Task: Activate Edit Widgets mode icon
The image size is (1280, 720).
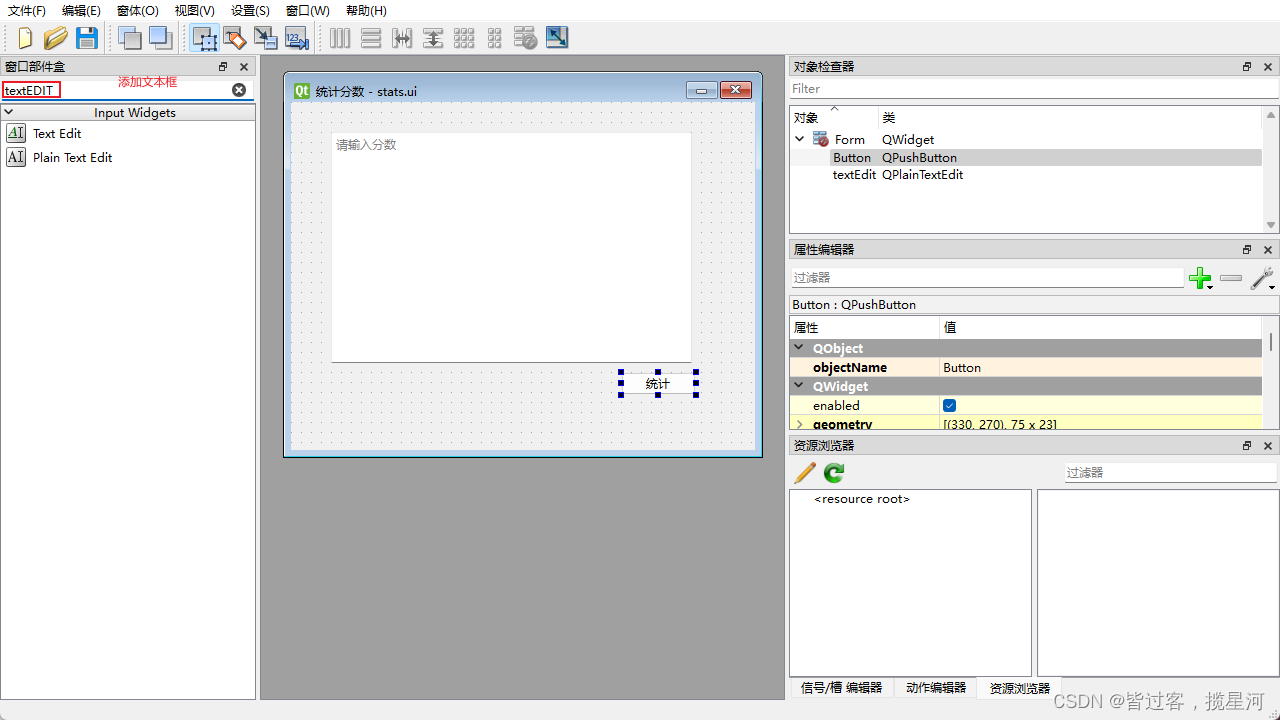Action: [205, 38]
